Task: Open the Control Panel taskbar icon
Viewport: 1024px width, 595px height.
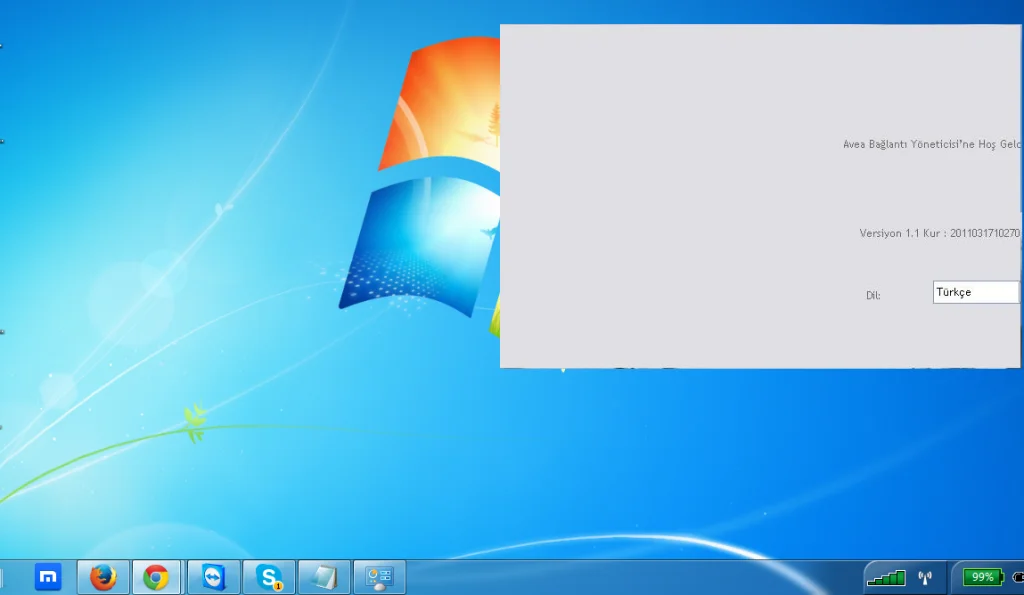Action: point(379,577)
